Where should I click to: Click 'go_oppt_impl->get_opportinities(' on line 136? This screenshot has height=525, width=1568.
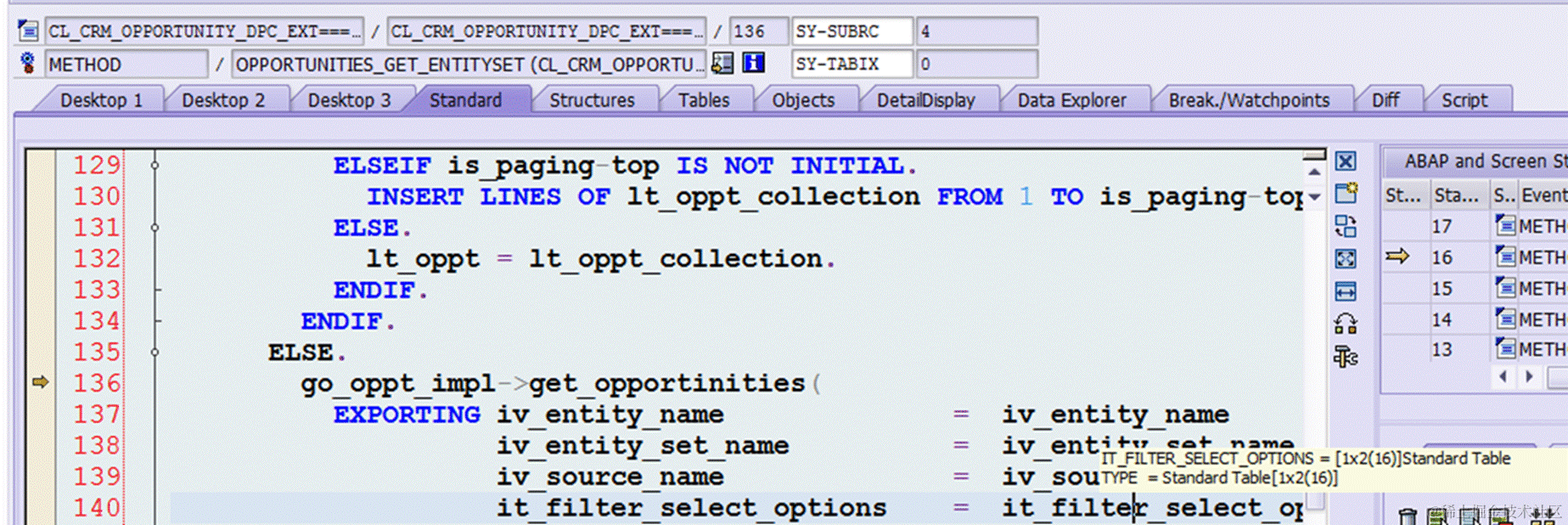click(x=561, y=384)
